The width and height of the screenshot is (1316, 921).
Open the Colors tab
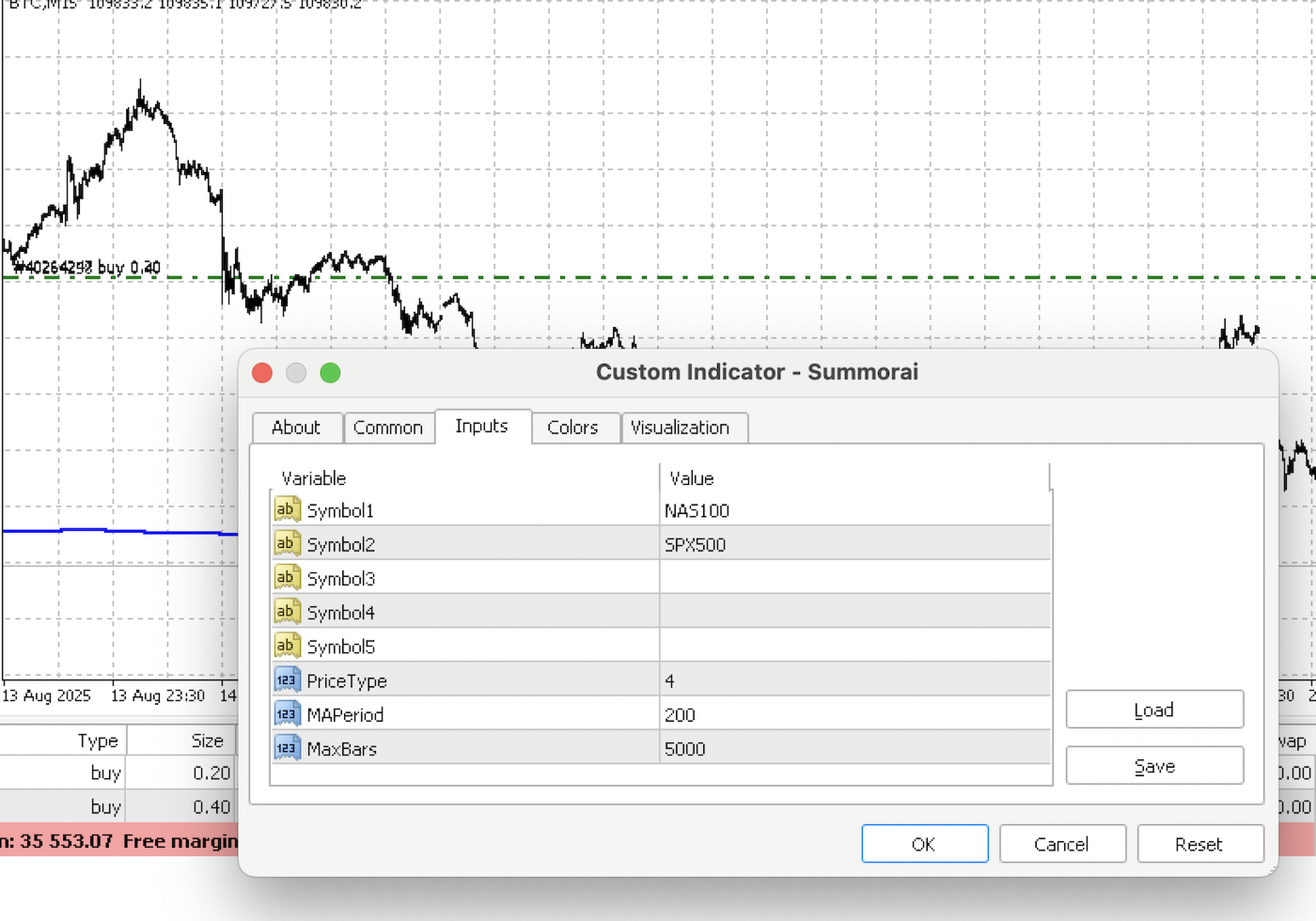pos(573,428)
